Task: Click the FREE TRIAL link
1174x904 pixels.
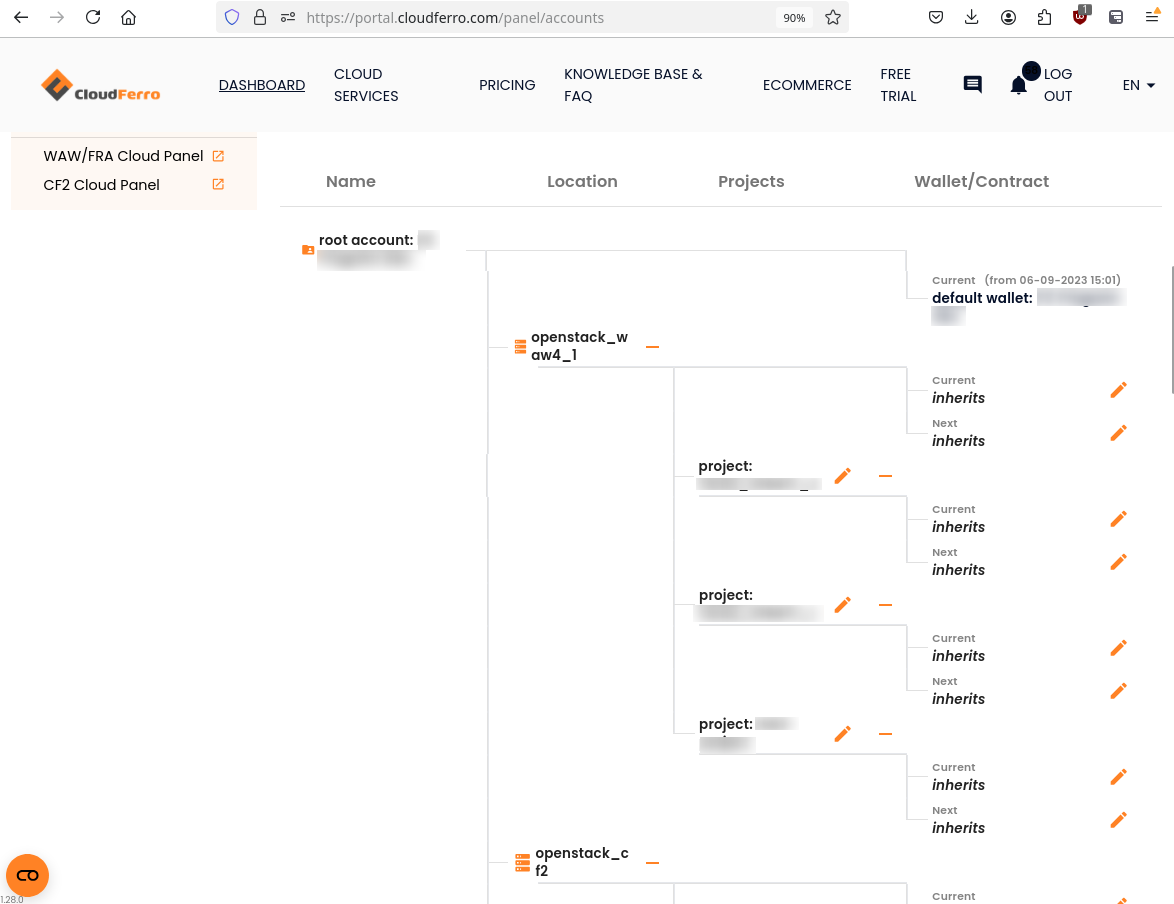Action: [x=898, y=85]
